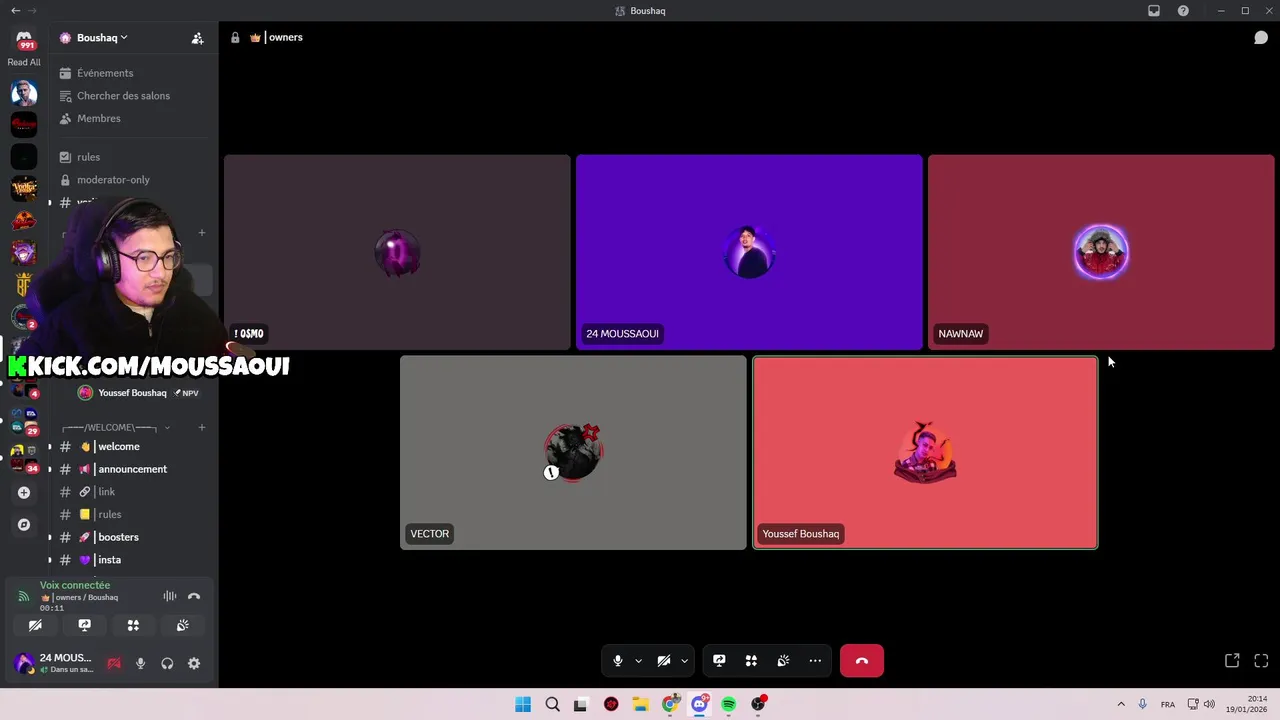The height and width of the screenshot is (720, 1280).
Task: Share screen from the voice panel
Action: [x=84, y=625]
